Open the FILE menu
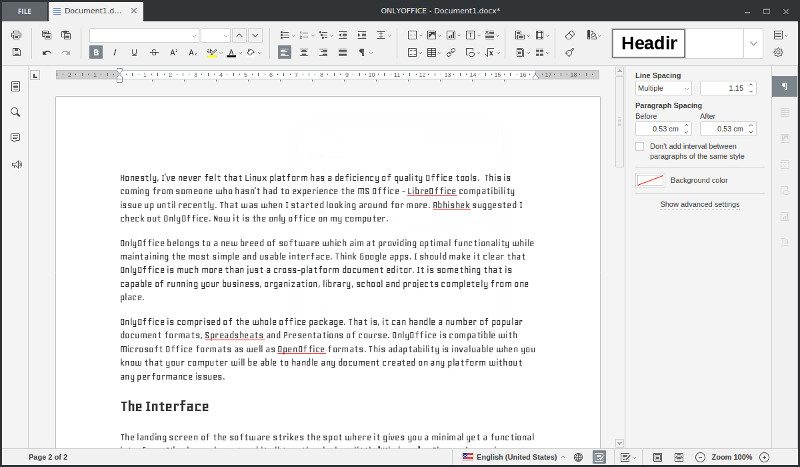This screenshot has height=467, width=800. point(24,9)
